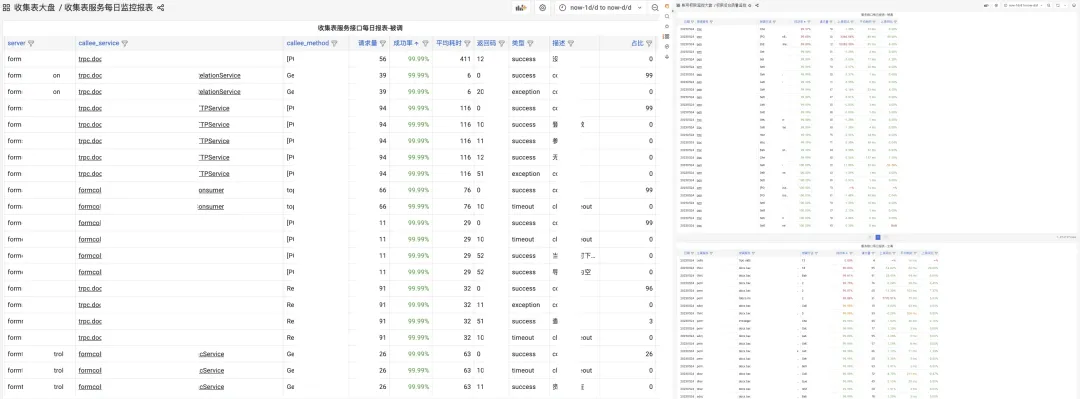
Task: Click the add panel chart icon
Action: pos(521,8)
